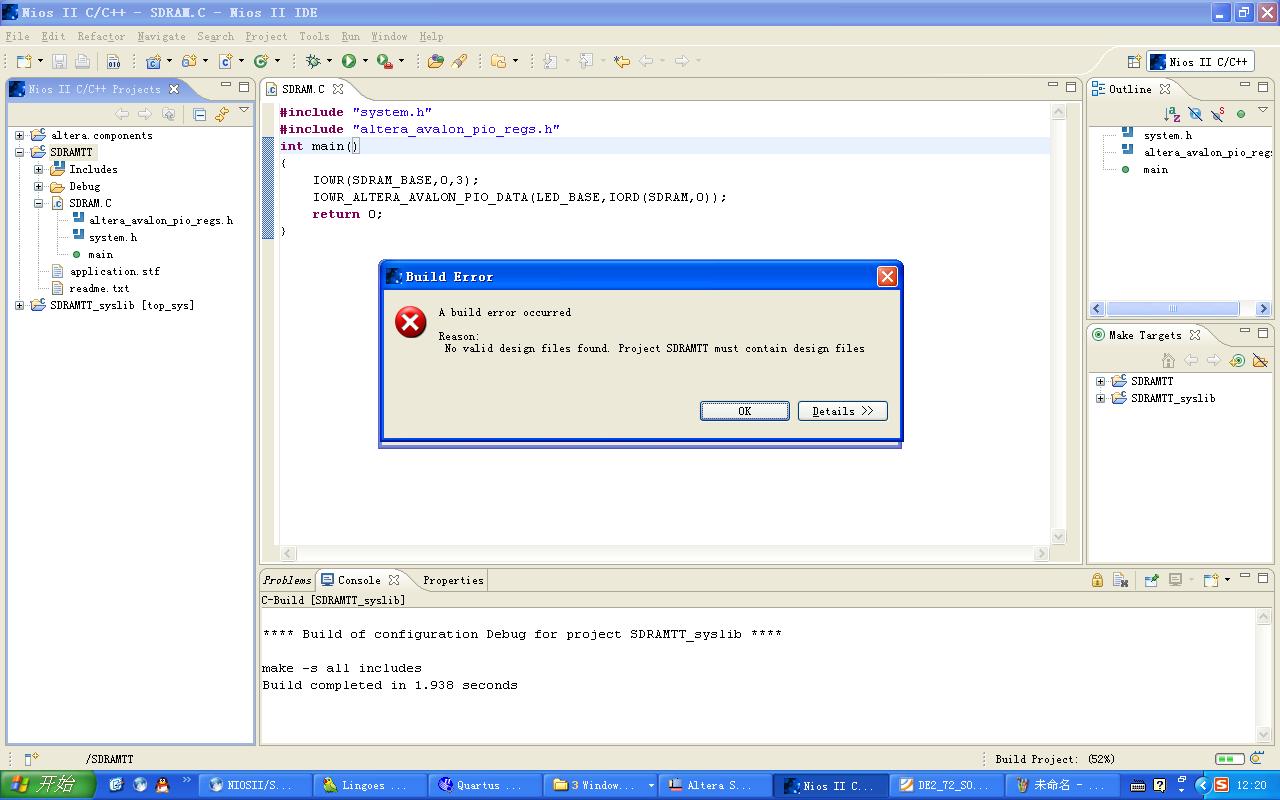Click the Open Type icon in toolbar
Screen dimensions: 1280x800
[x=435, y=61]
